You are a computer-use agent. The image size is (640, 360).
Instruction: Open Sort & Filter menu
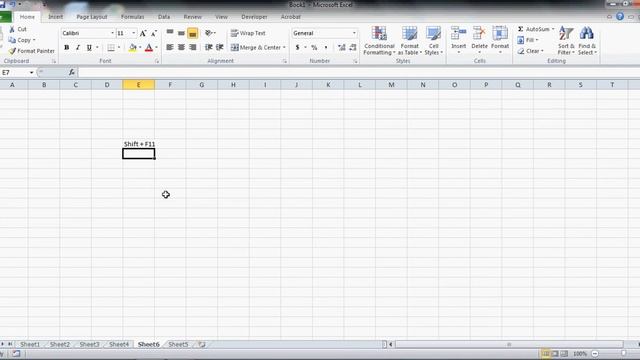[566, 40]
